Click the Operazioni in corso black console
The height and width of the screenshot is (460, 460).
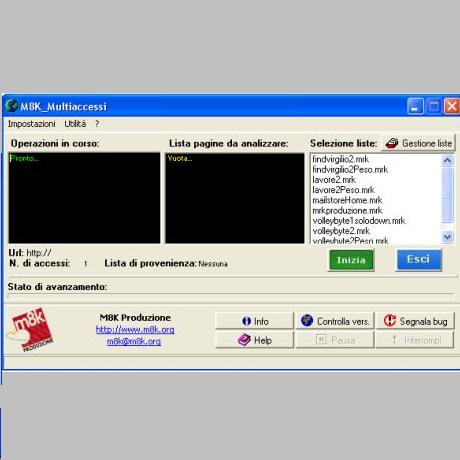click(x=84, y=198)
